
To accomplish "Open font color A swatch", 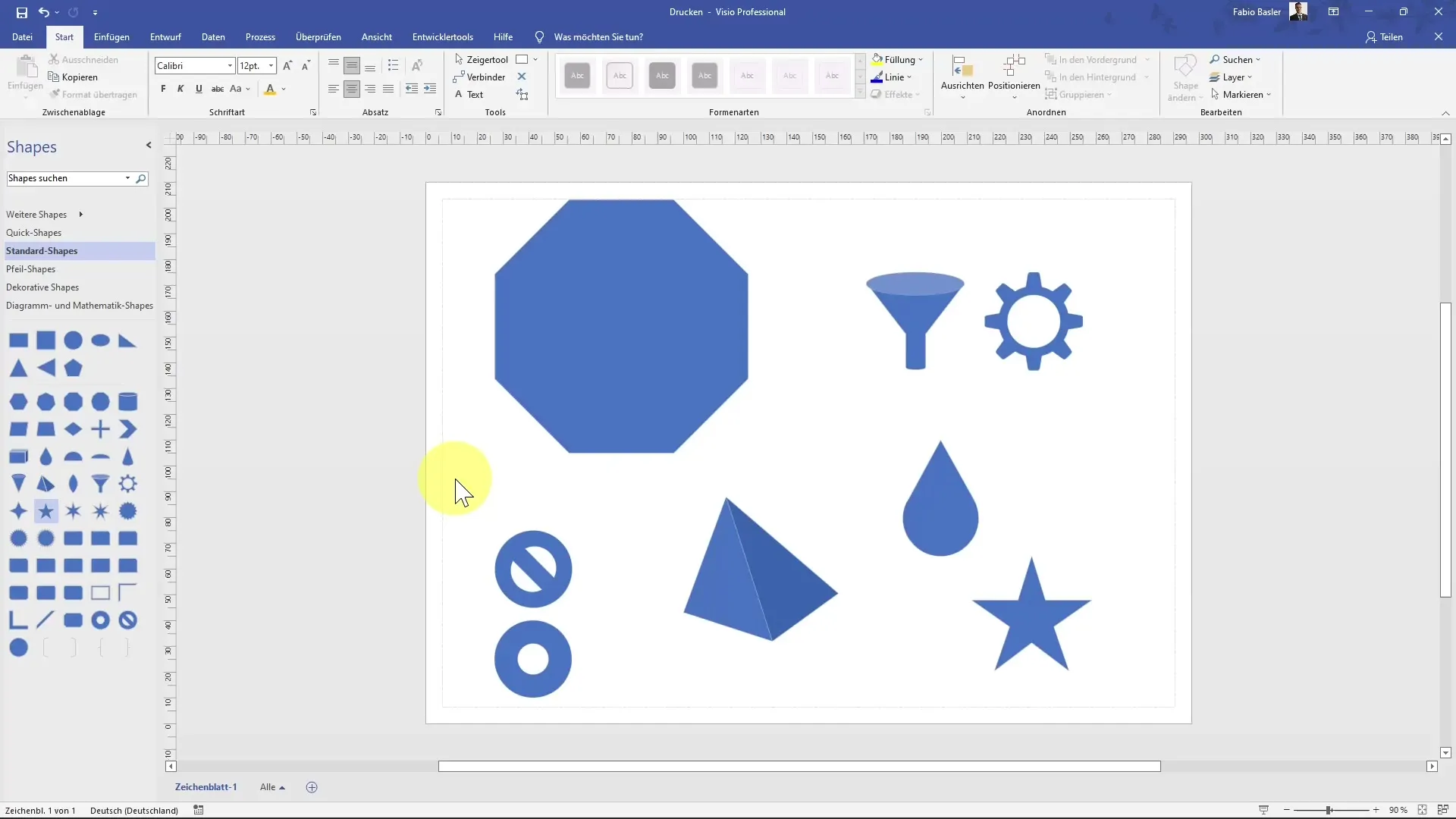I will point(270,89).
